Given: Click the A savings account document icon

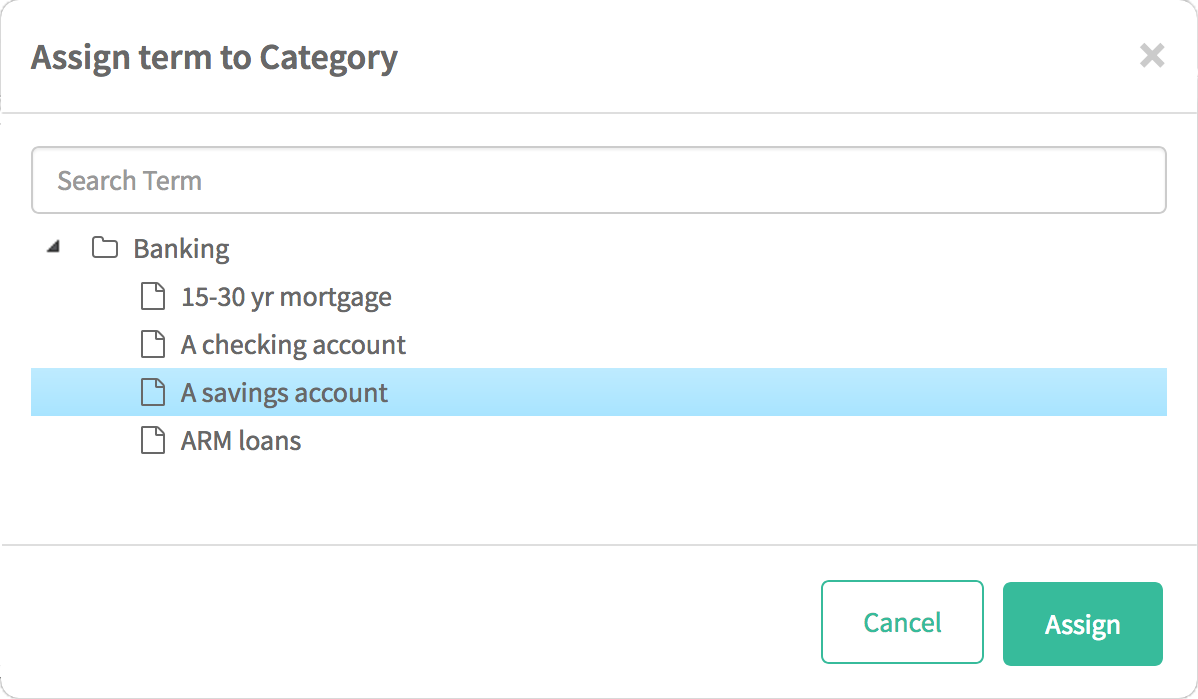Looking at the screenshot, I should click(x=153, y=392).
